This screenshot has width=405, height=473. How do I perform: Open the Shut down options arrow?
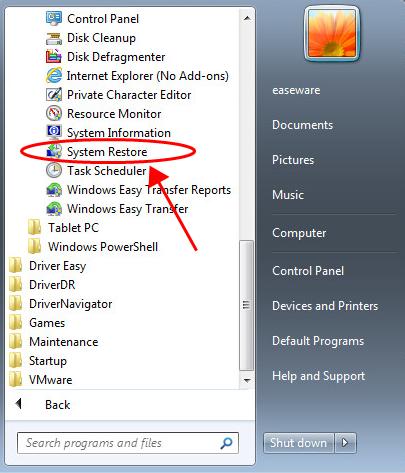click(345, 443)
